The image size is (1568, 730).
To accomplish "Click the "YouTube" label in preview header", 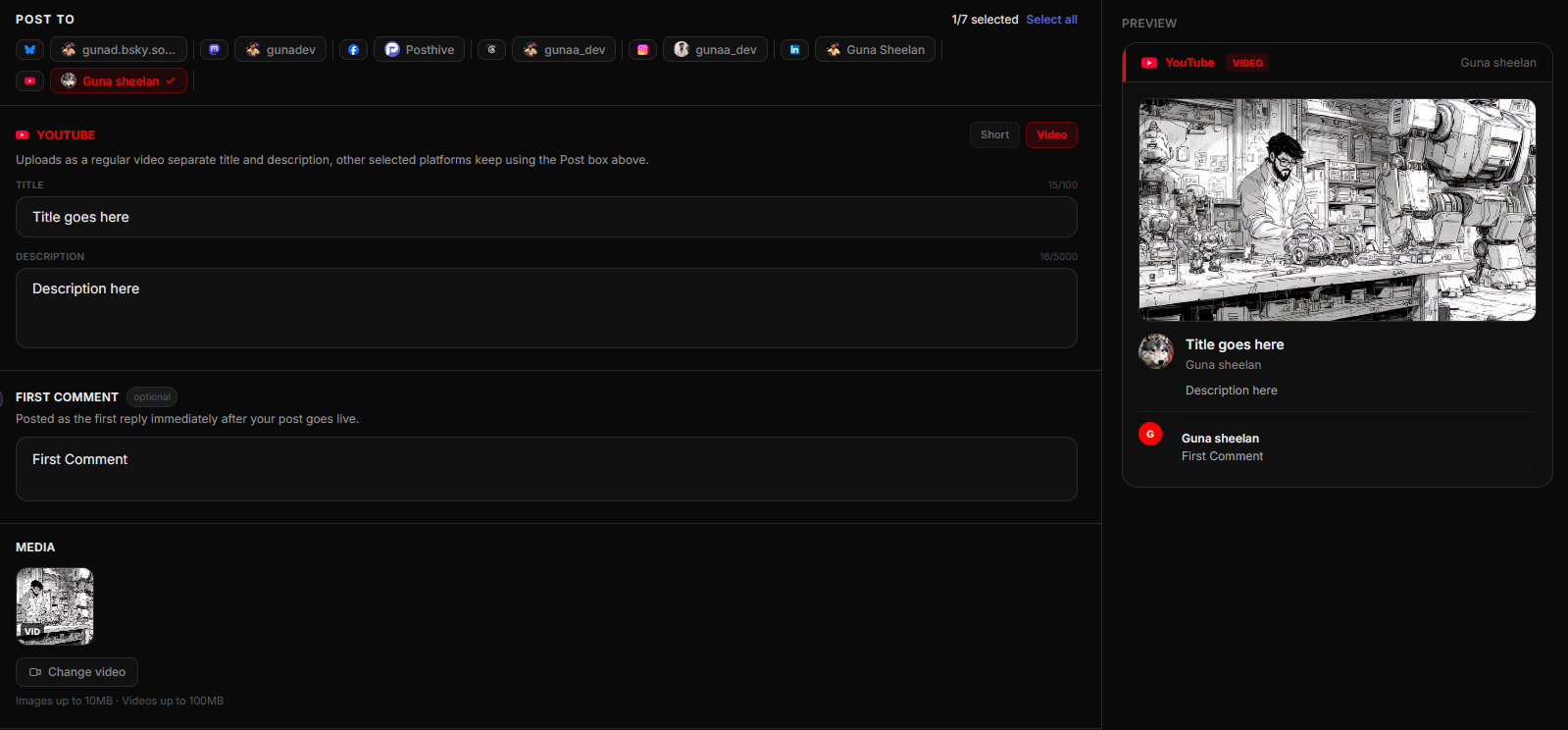I will (1189, 63).
